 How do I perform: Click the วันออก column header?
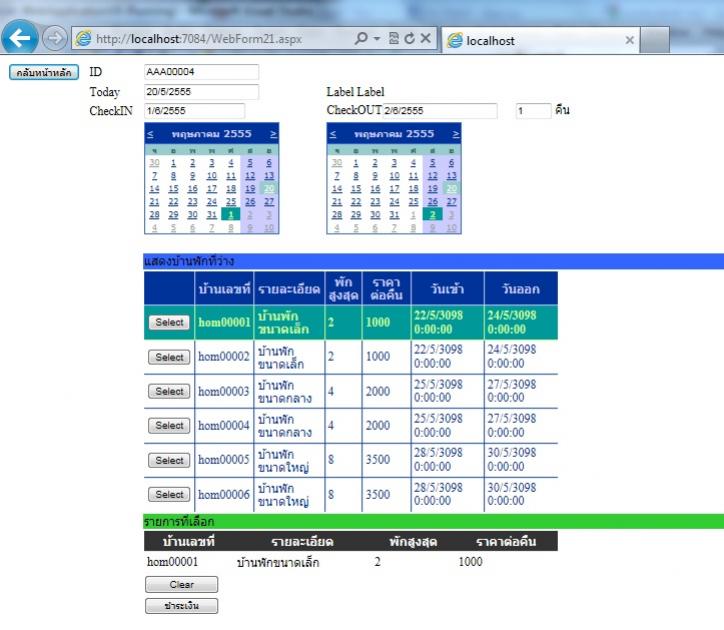(521, 289)
